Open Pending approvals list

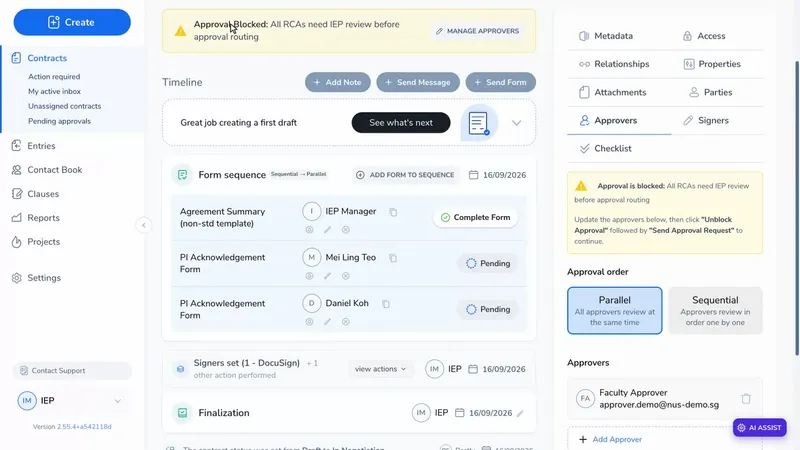59,121
